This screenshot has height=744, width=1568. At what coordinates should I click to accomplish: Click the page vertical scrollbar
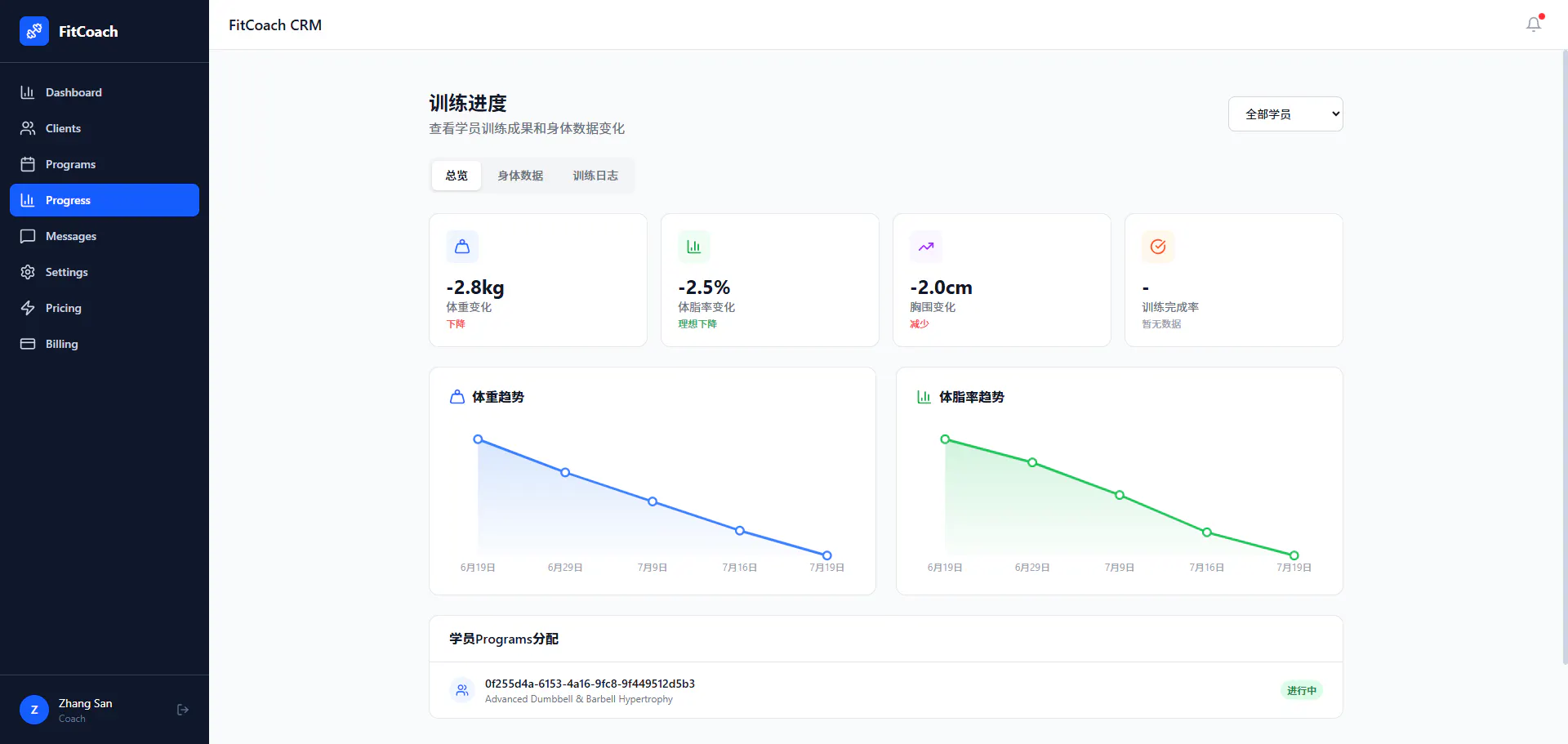point(1564,357)
